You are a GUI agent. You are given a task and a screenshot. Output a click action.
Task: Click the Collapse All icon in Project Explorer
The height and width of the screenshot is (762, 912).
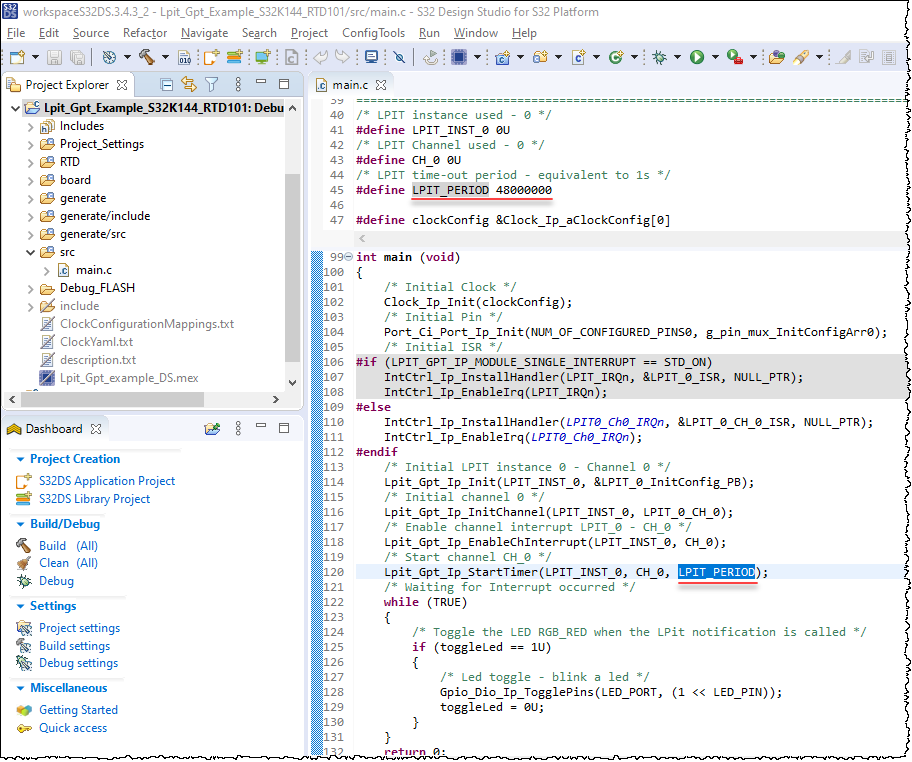167,85
